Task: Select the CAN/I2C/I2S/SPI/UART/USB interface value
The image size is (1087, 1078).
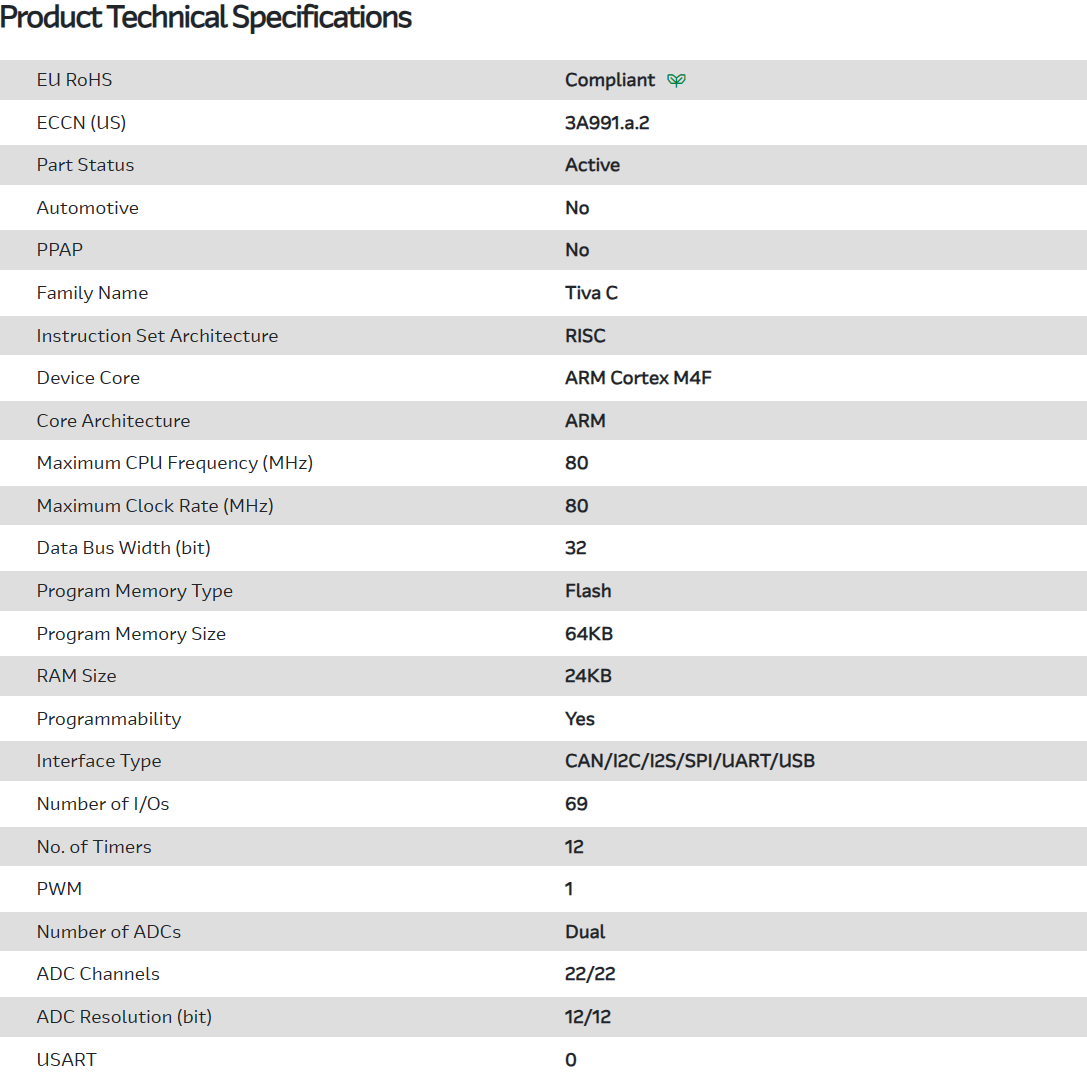Action: (689, 761)
